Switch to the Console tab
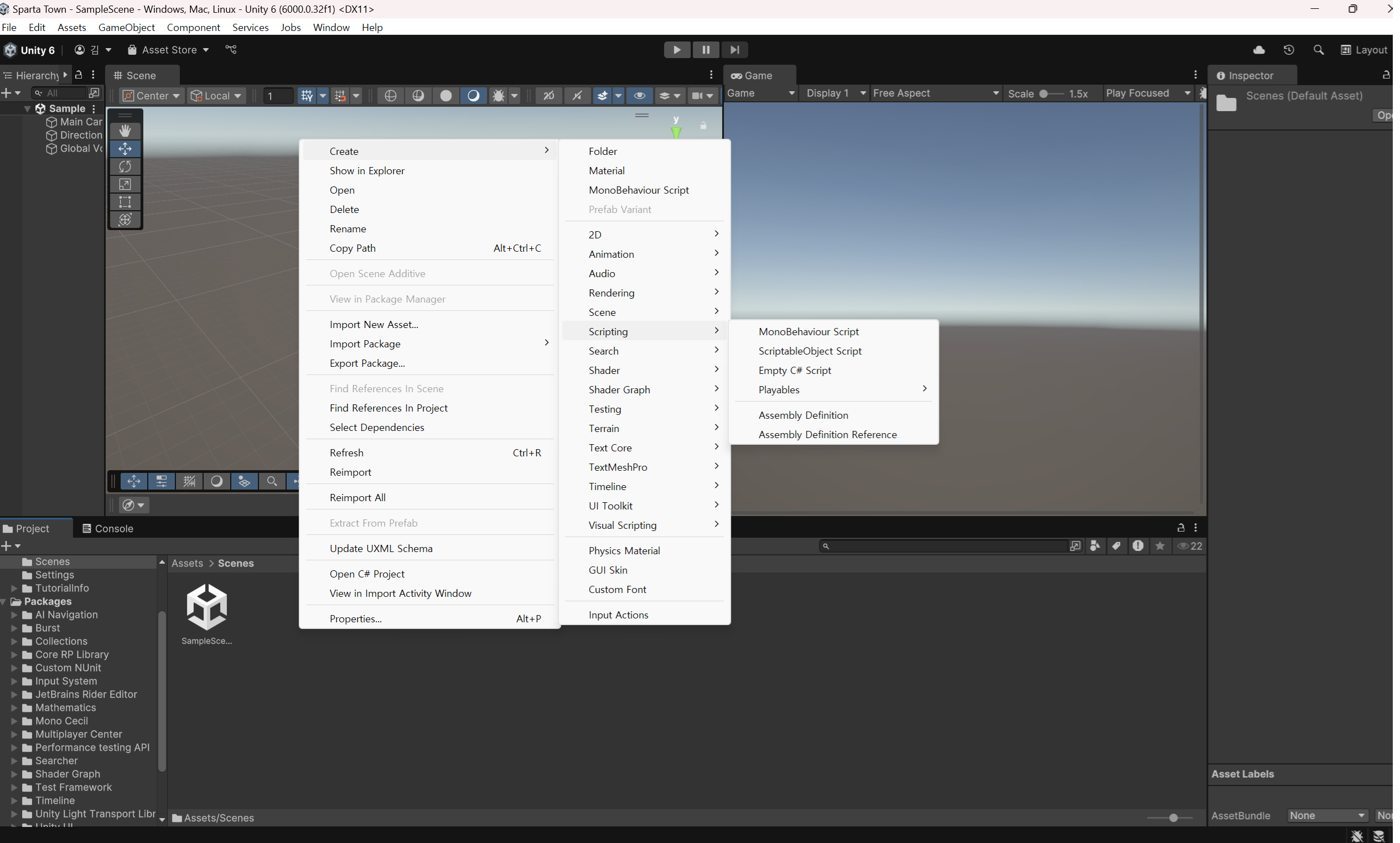 pyautogui.click(x=108, y=529)
